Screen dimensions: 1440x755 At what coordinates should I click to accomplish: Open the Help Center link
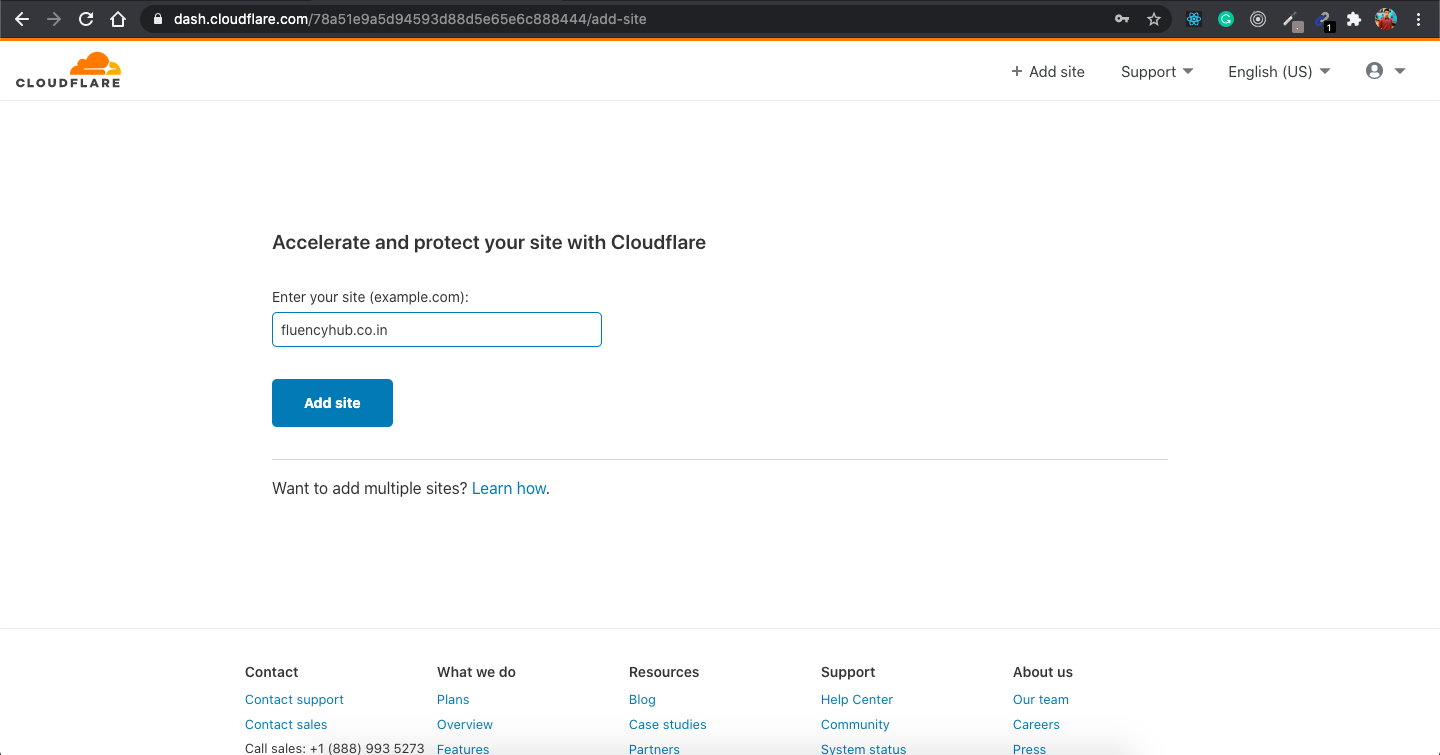coord(857,700)
